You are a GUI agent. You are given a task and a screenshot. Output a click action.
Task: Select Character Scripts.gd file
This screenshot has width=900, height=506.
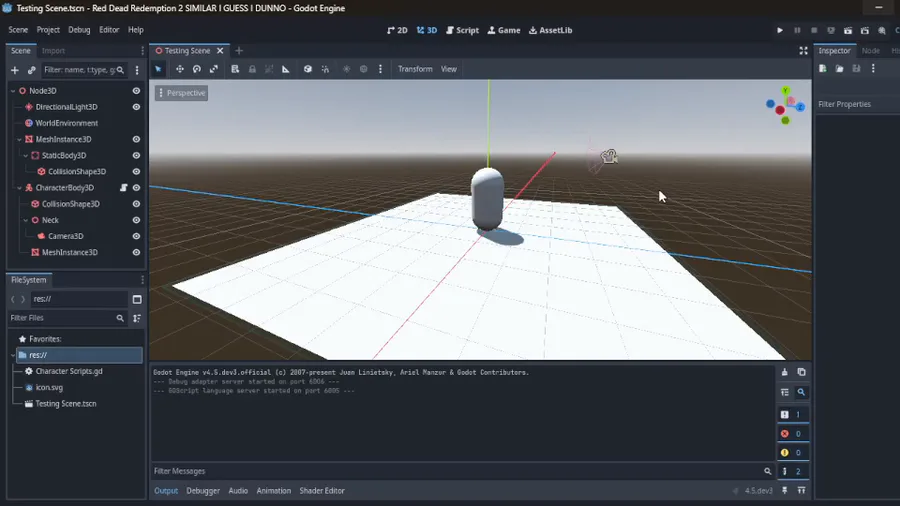tap(69, 371)
